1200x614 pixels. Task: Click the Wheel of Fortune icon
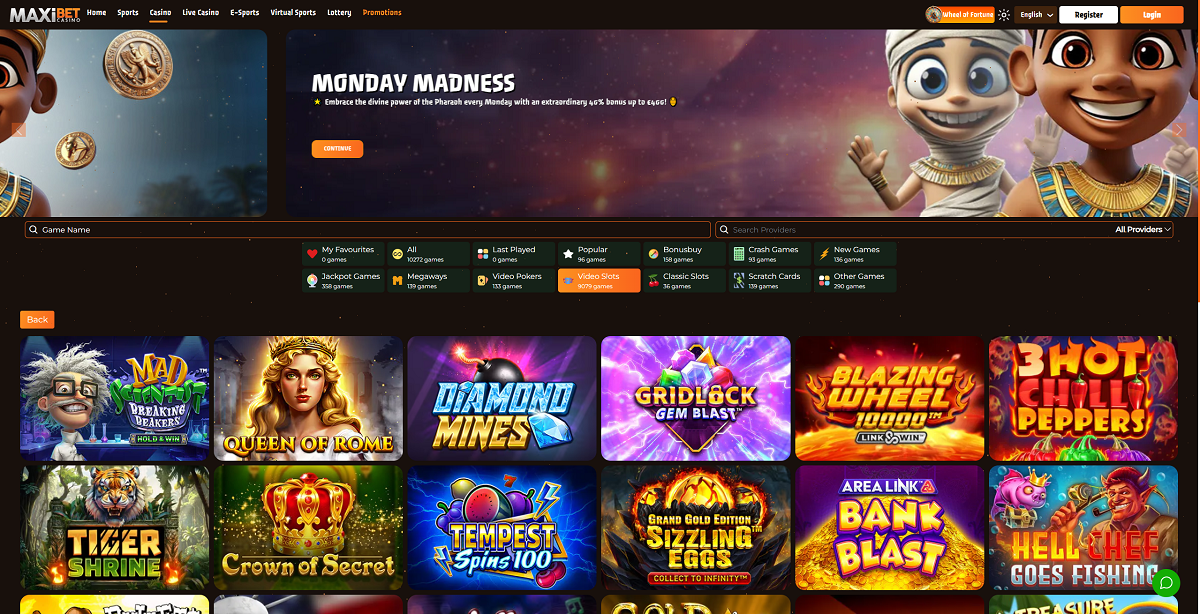pos(934,15)
